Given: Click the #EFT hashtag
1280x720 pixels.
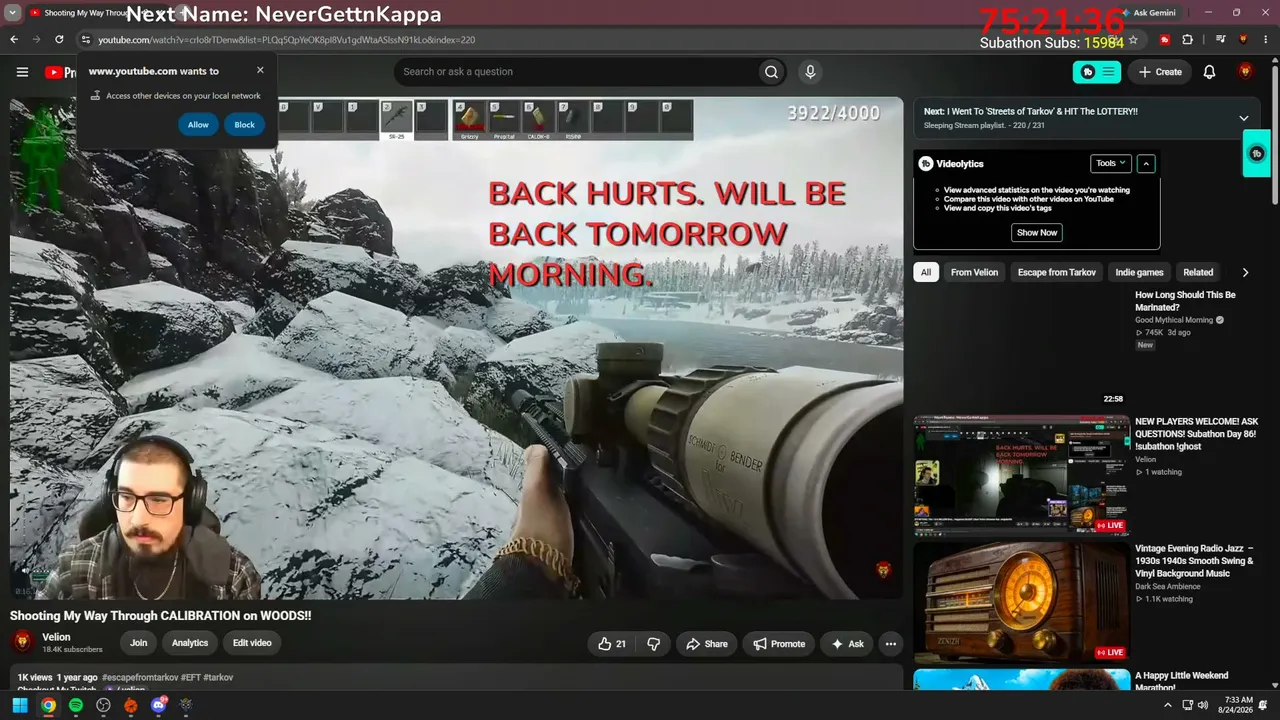Looking at the screenshot, I should (192, 678).
